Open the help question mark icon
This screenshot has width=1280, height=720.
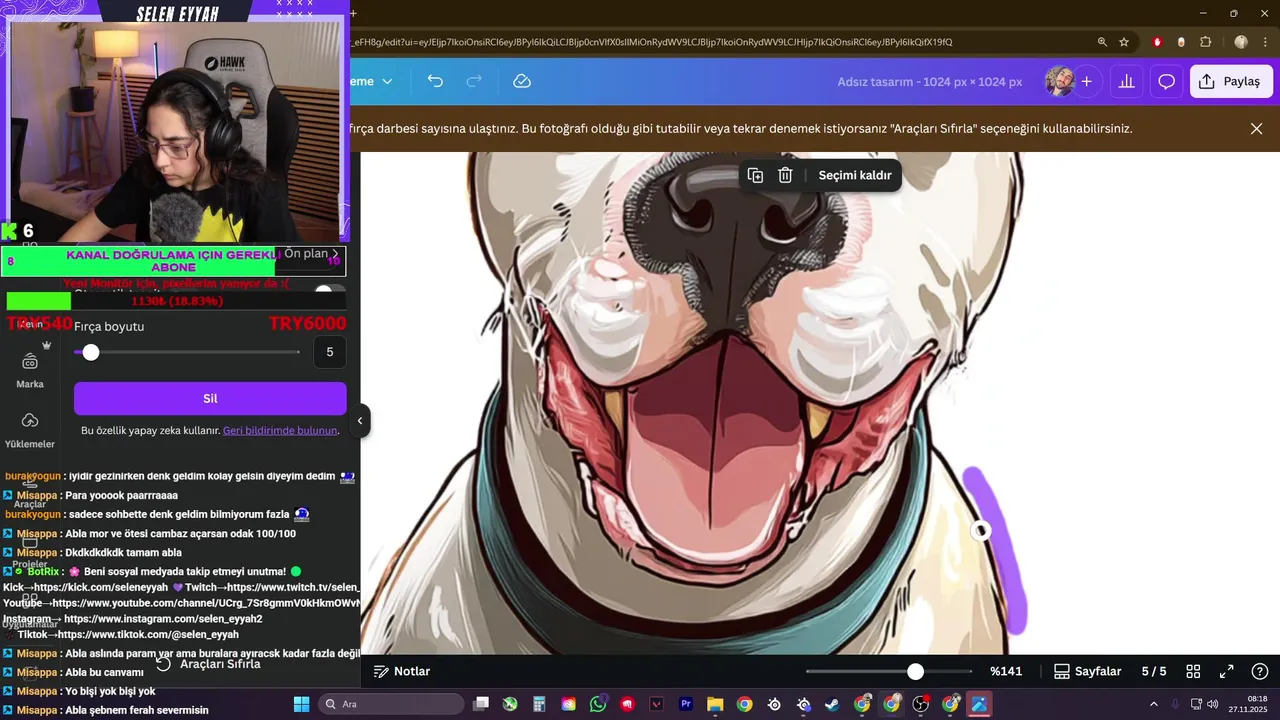pos(1260,671)
